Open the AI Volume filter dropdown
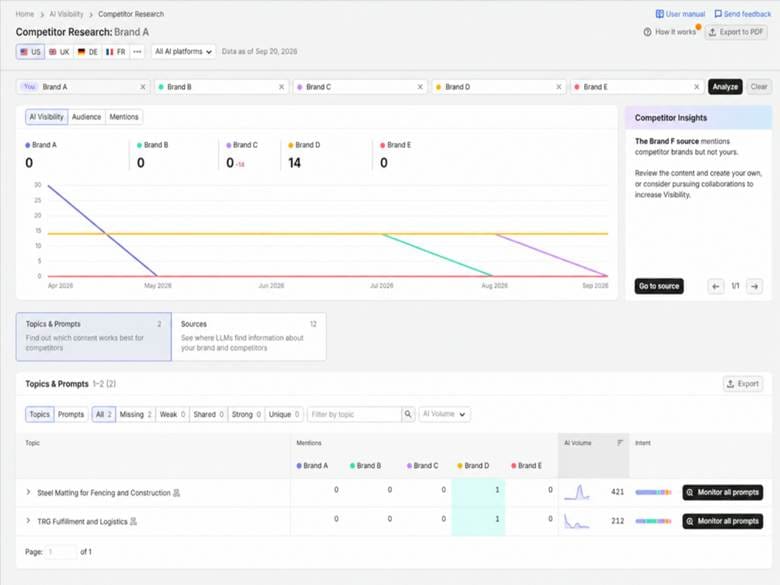 444,414
